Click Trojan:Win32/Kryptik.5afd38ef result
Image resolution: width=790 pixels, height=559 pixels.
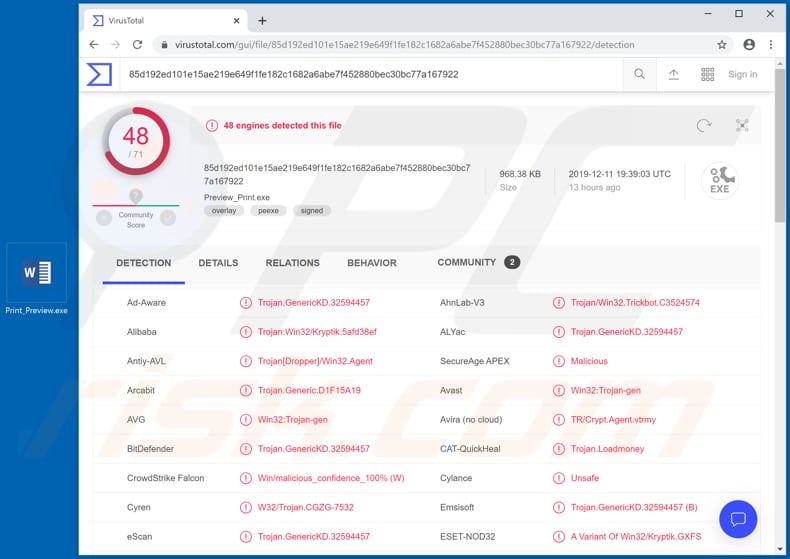[x=317, y=332]
